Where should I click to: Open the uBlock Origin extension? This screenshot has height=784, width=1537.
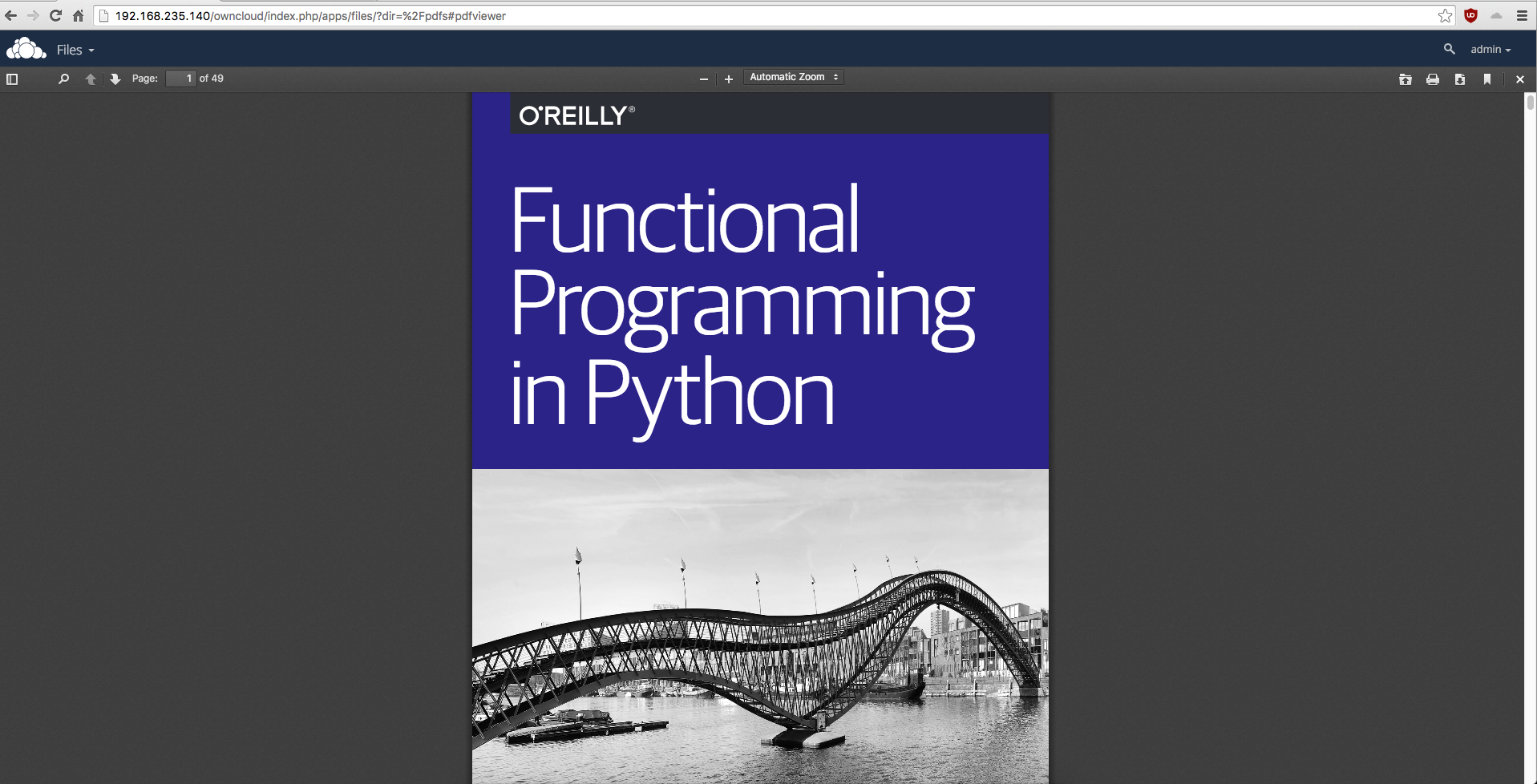tap(1470, 16)
